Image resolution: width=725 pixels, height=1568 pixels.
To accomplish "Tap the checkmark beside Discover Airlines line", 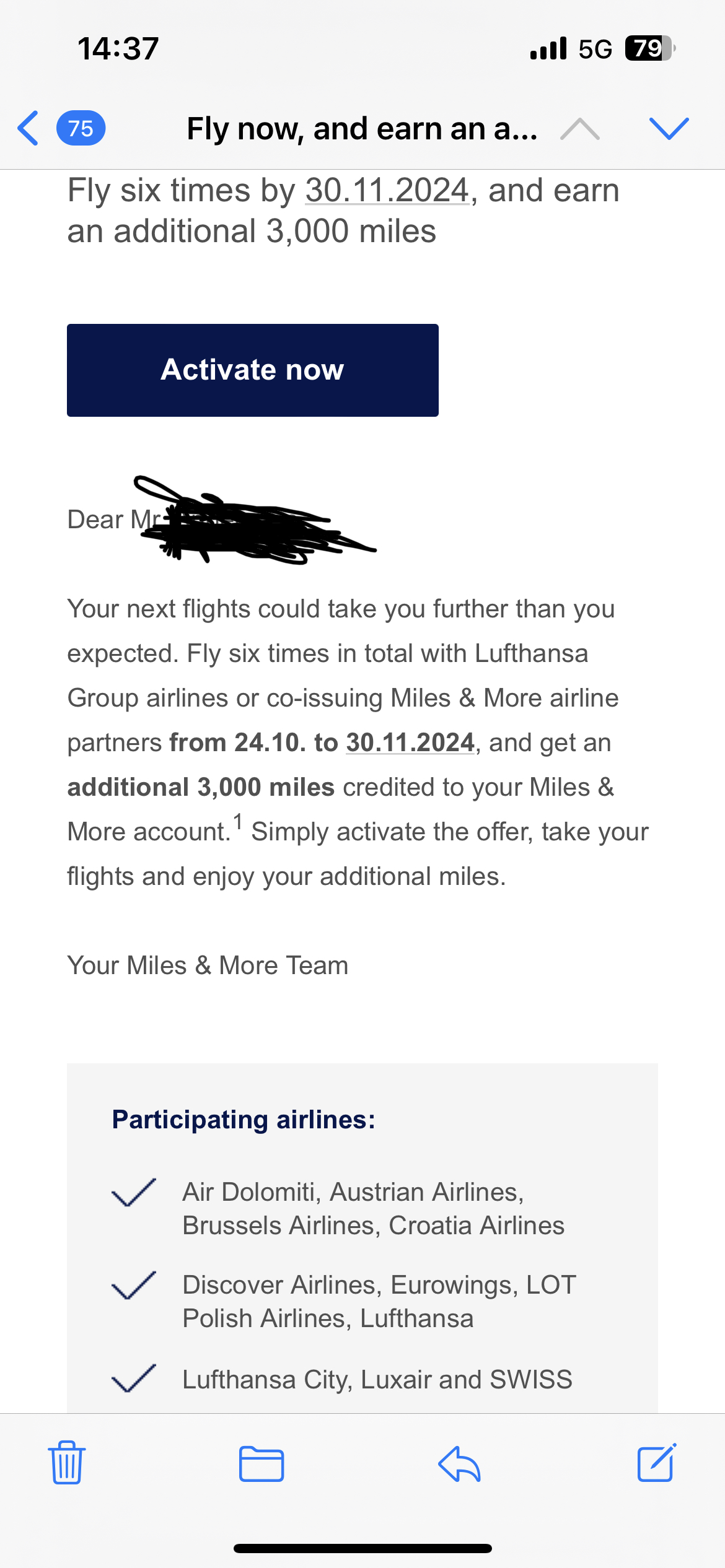I will 134,1285.
